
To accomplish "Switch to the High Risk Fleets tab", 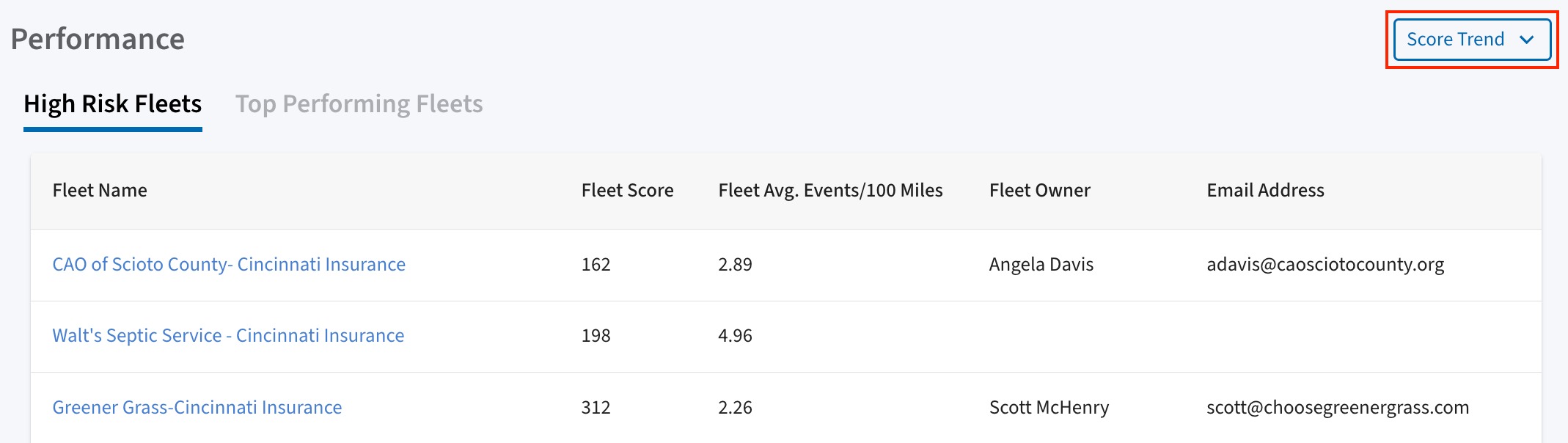I will 113,104.
